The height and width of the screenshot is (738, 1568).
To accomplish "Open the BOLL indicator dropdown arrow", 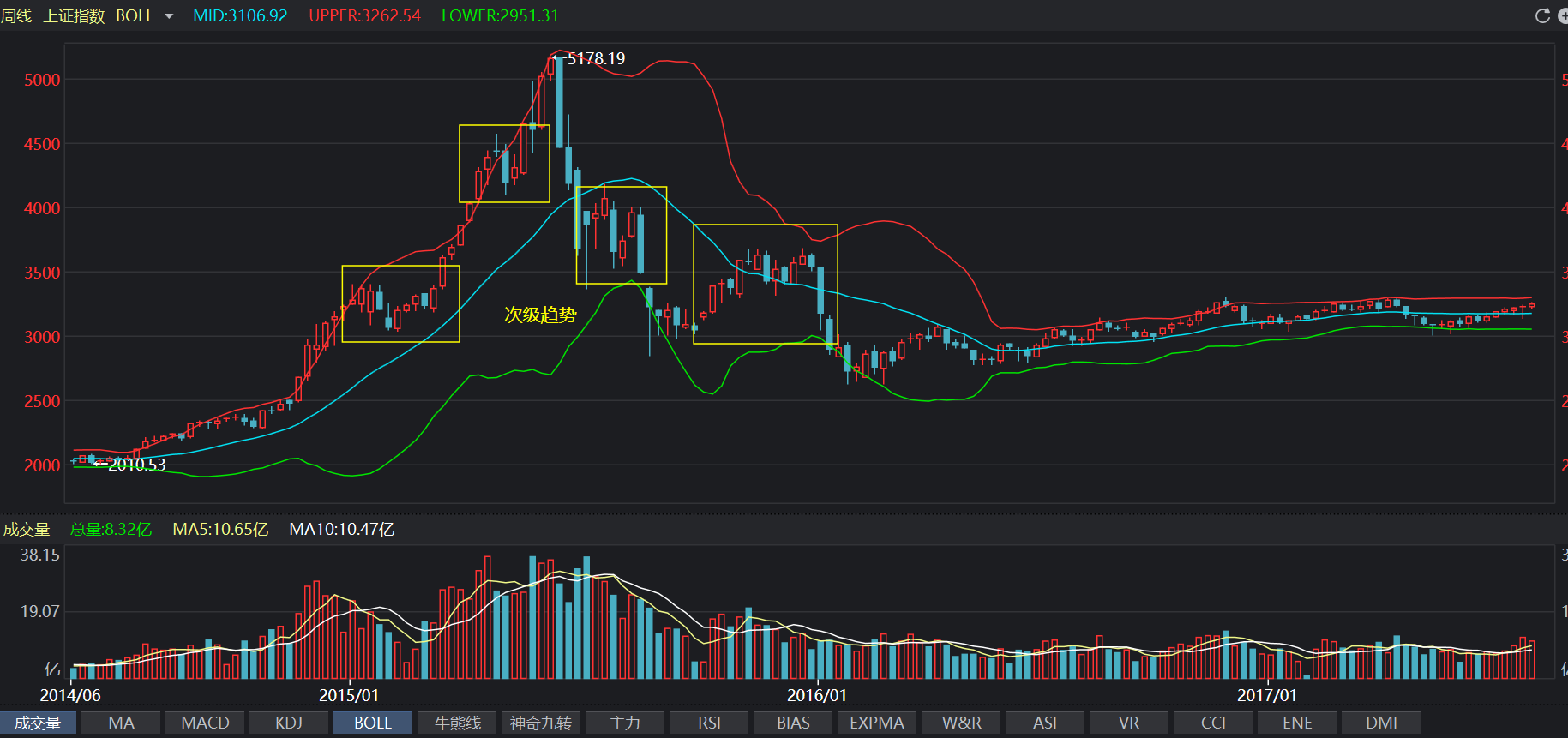I will [x=169, y=16].
